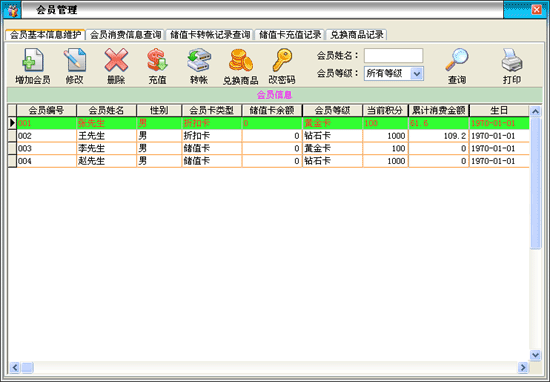Click the 当前积分 column header
The height and width of the screenshot is (382, 550).
(x=385, y=110)
